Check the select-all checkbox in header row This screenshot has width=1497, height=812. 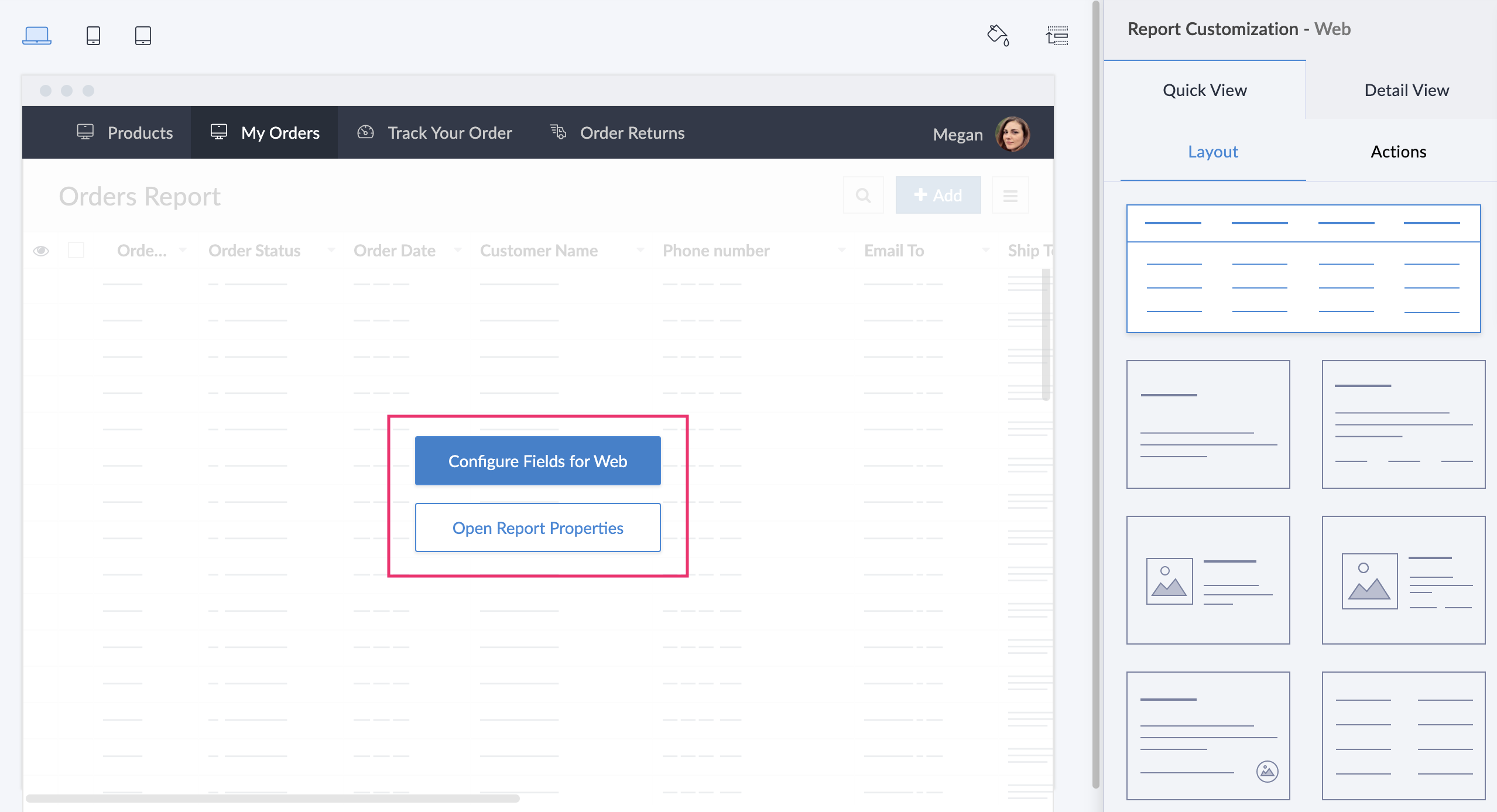pyautogui.click(x=76, y=251)
